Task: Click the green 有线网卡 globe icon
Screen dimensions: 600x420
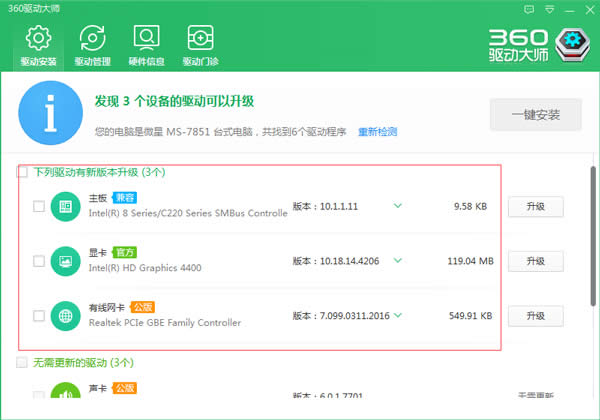Action: point(65,316)
